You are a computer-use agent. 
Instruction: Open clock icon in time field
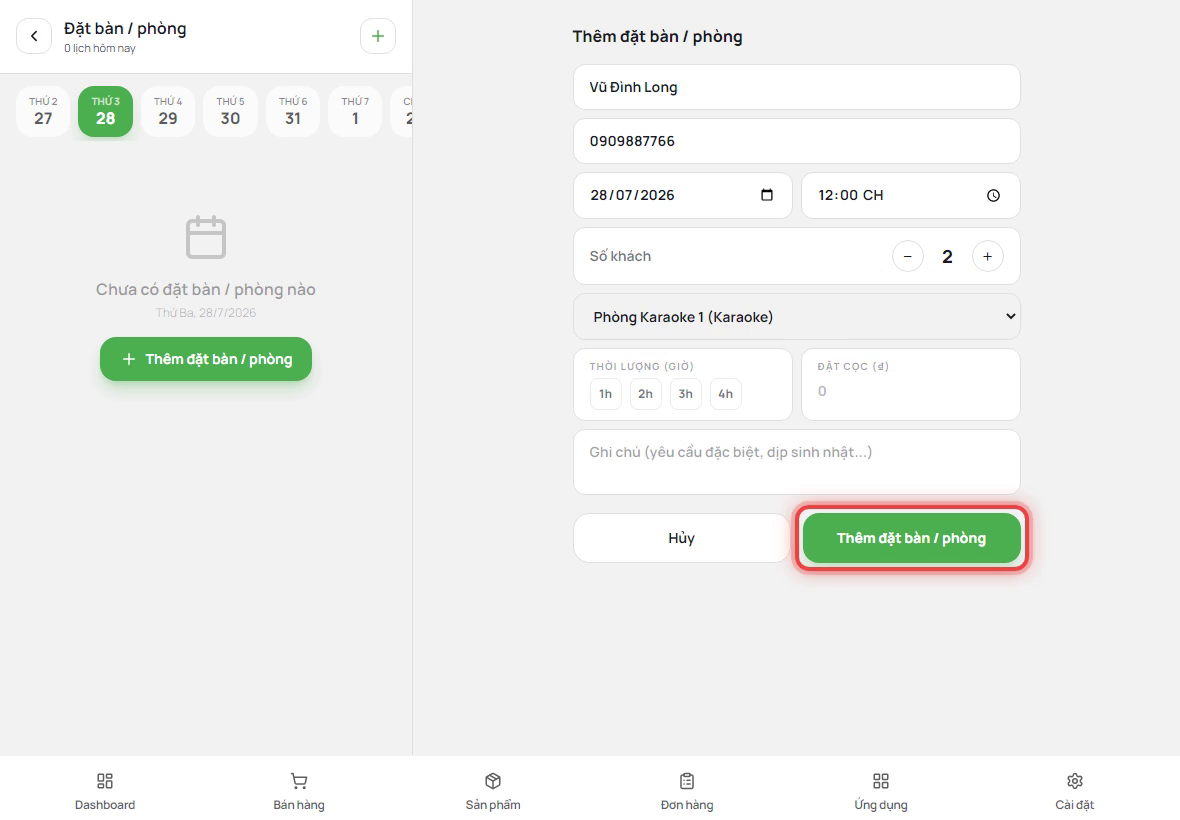993,196
